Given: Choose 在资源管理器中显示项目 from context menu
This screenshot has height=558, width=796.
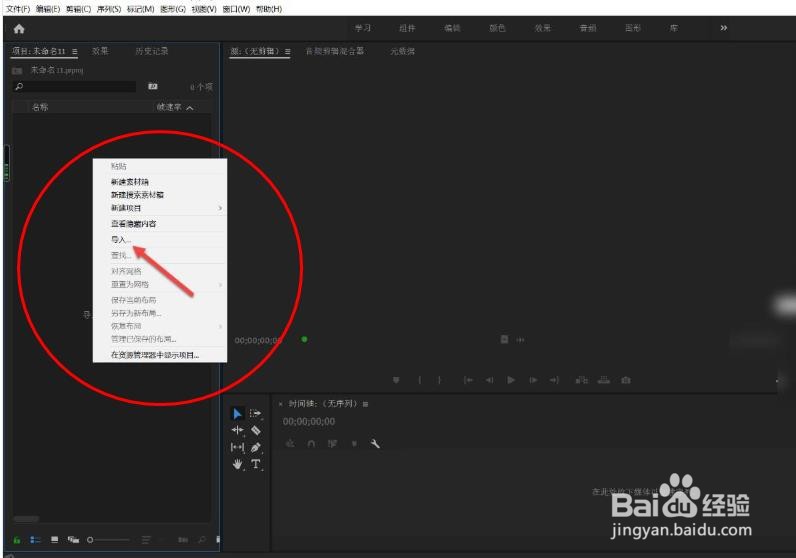Looking at the screenshot, I should tap(160, 355).
